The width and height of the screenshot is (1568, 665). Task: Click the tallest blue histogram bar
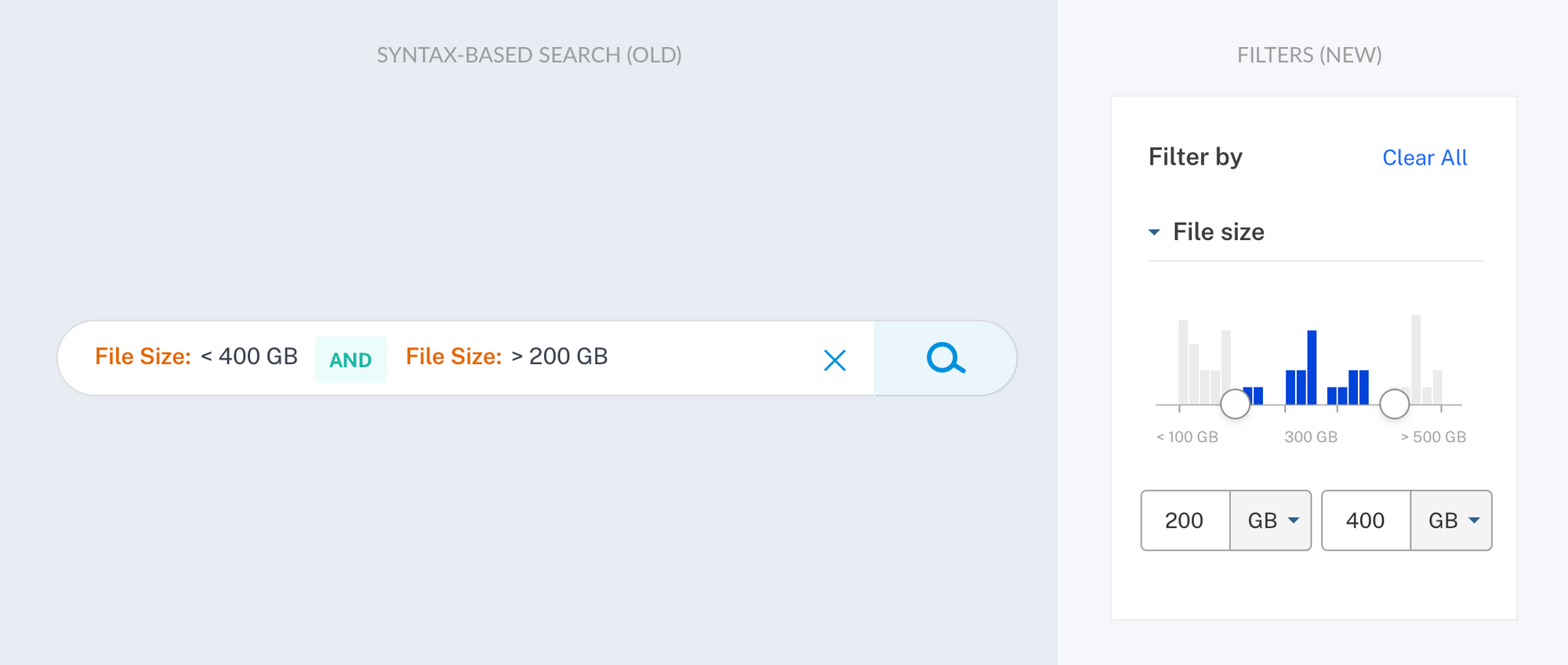point(1312,367)
